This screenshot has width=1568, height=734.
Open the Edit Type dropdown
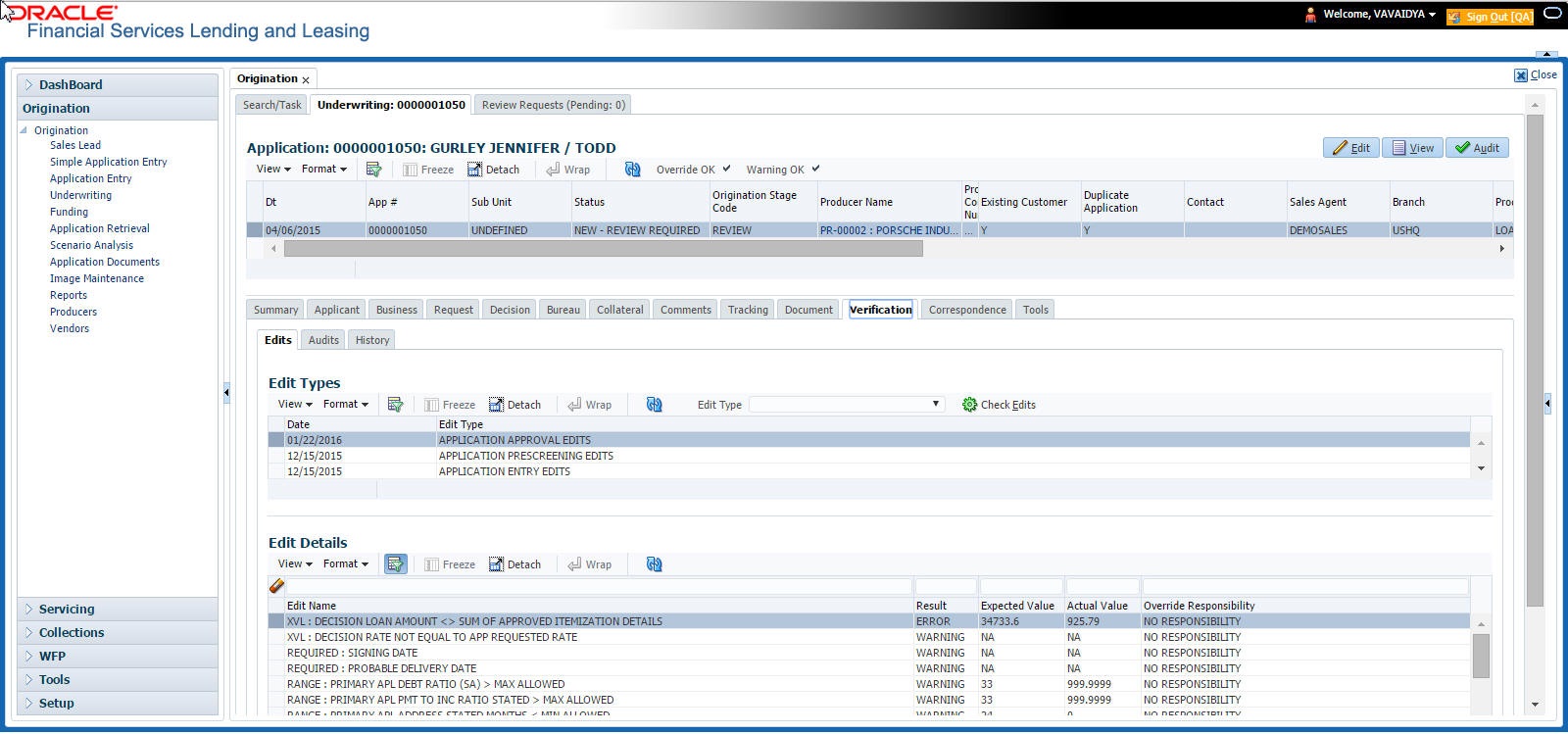coord(847,404)
